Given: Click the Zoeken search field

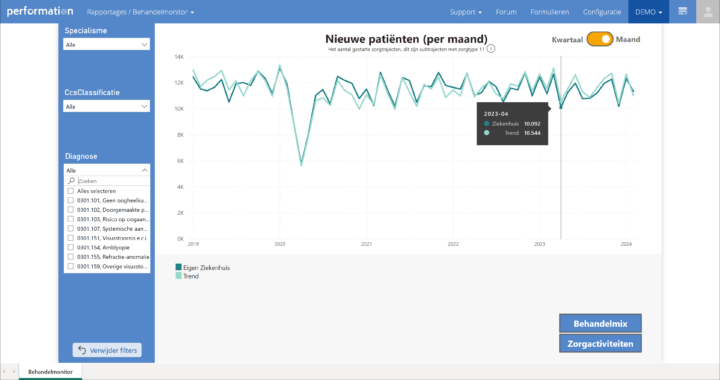Looking at the screenshot, I should coord(112,181).
